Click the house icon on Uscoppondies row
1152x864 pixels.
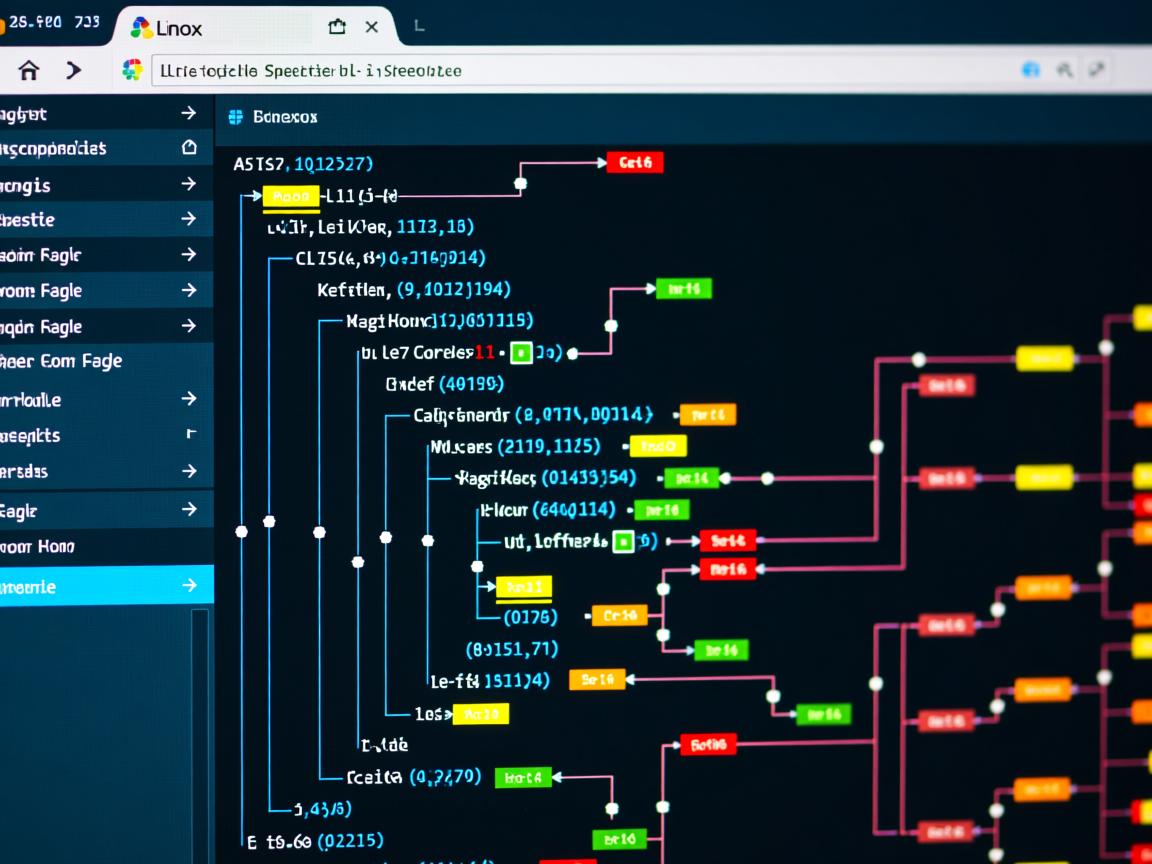[188, 148]
